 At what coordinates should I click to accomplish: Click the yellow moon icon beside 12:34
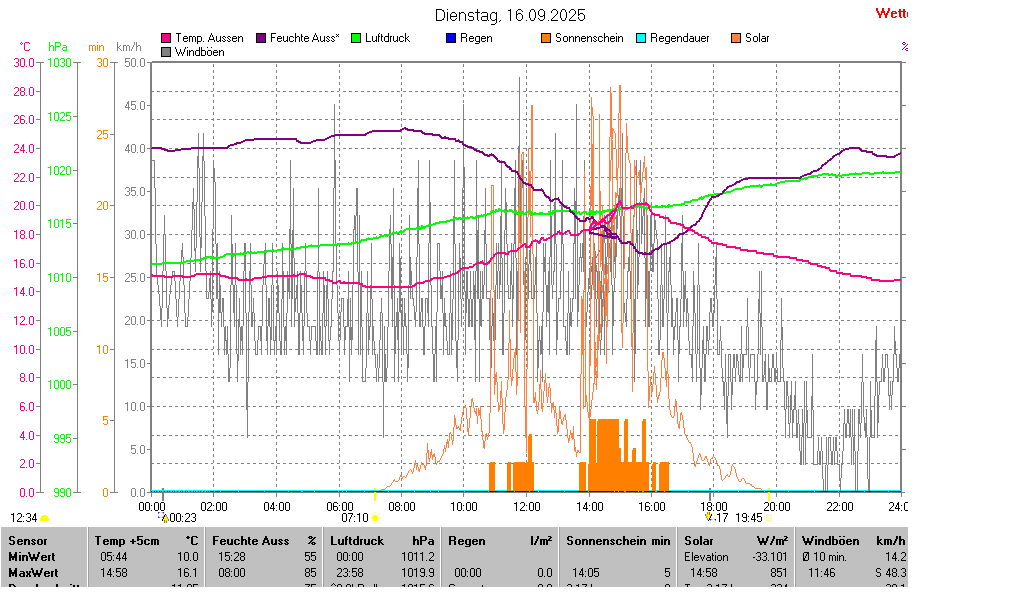(45, 518)
